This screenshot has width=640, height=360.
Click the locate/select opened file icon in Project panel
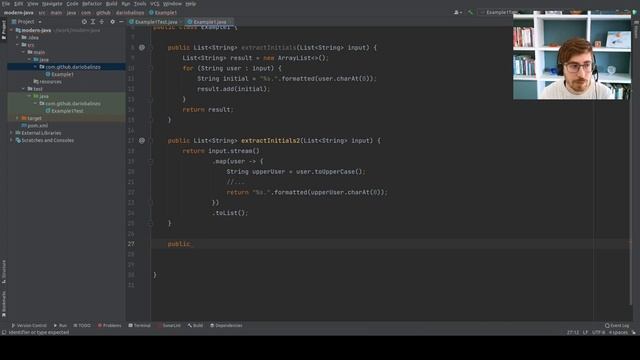point(84,22)
